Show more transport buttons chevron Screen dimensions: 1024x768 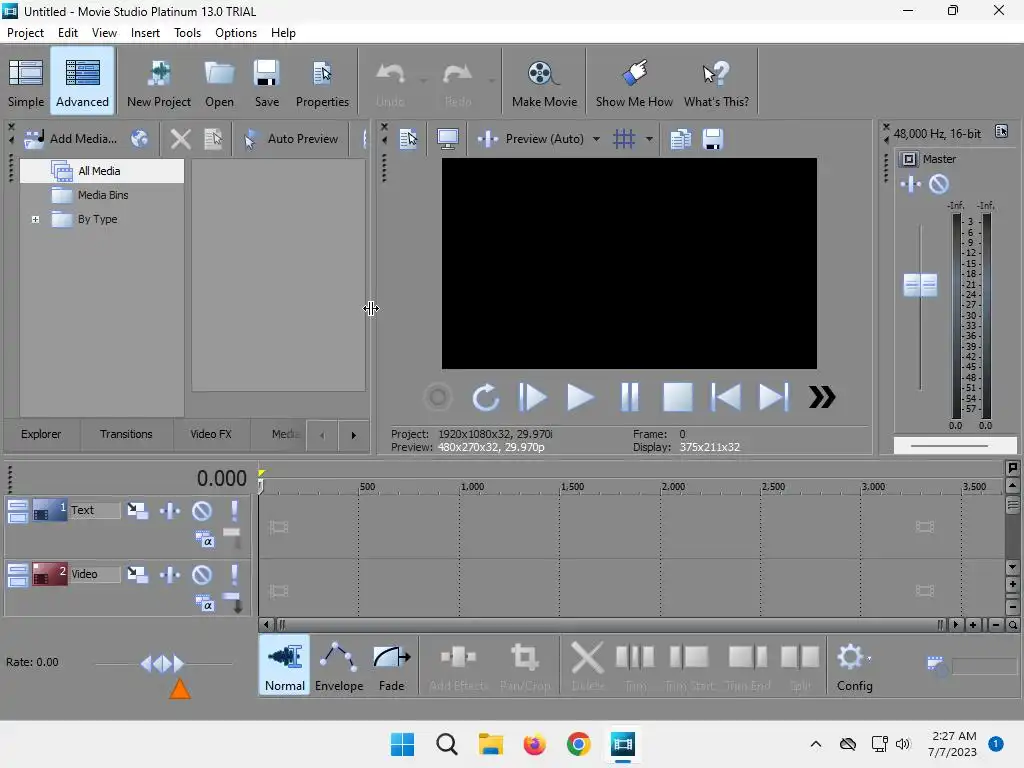click(822, 397)
